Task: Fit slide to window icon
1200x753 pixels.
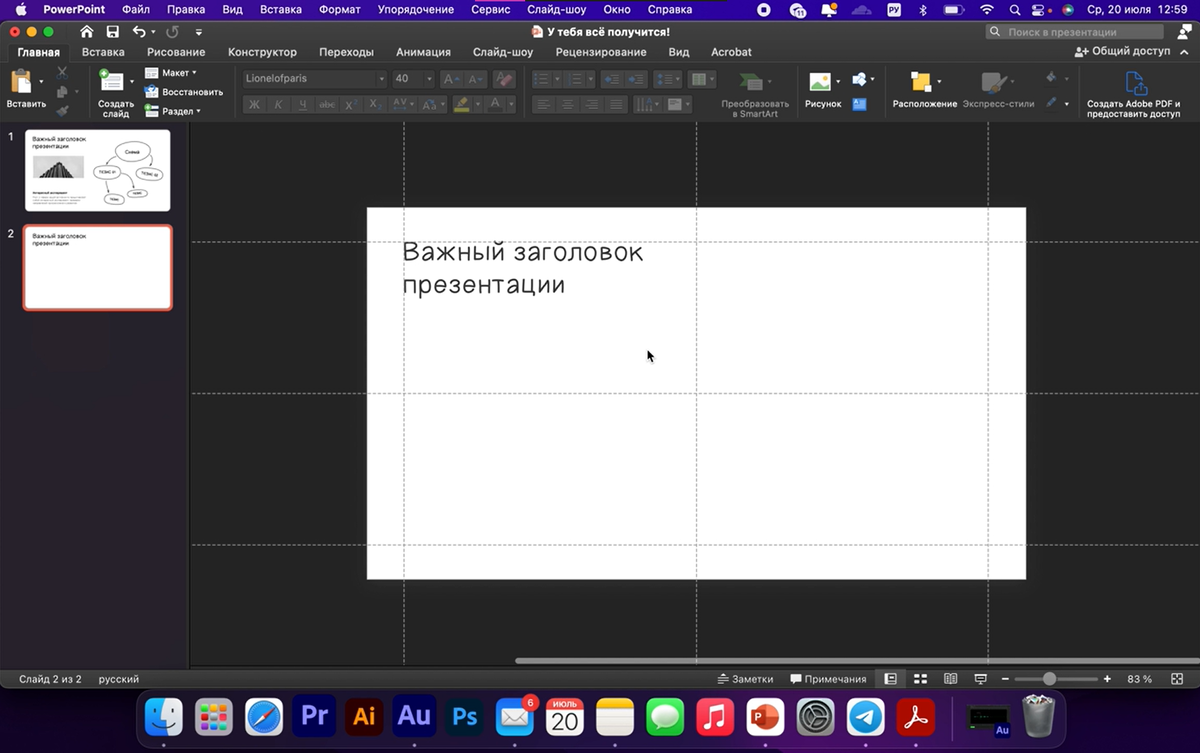Action: [1177, 679]
